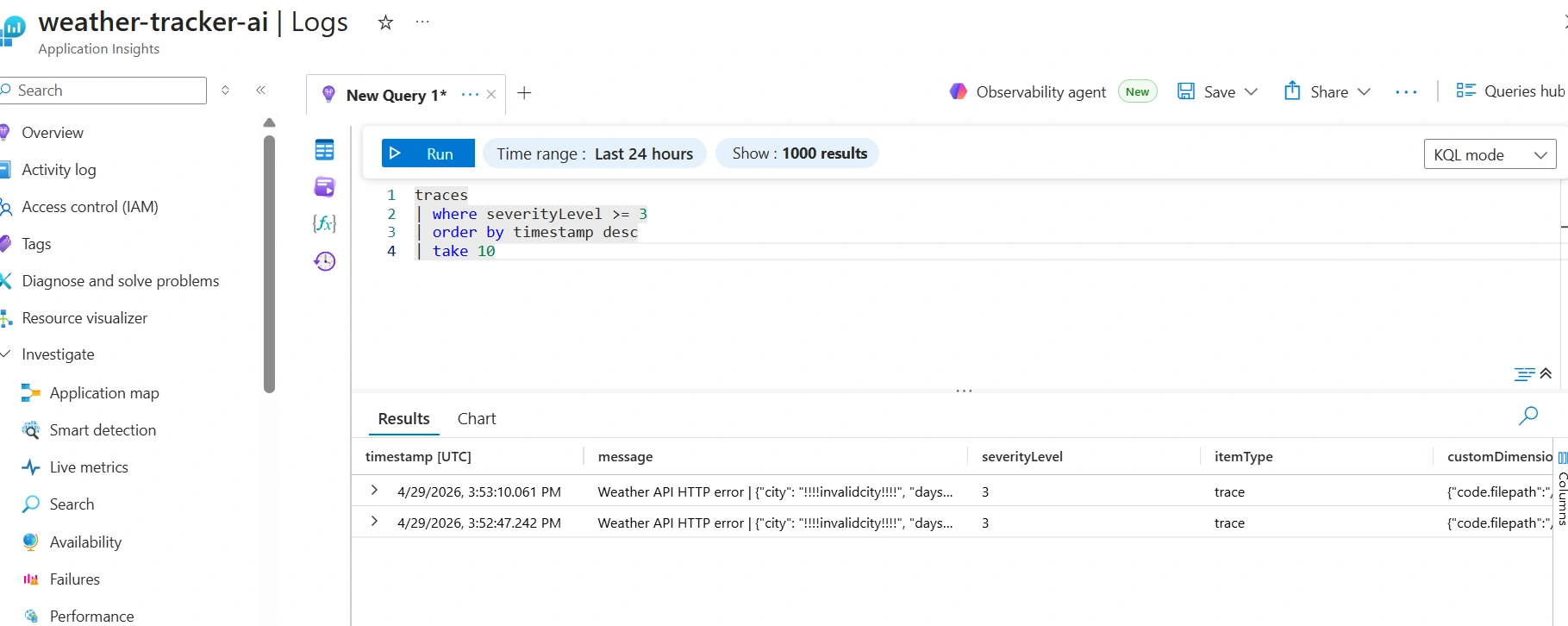Open Access control (IAM)
The image size is (1568, 626).
(90, 207)
